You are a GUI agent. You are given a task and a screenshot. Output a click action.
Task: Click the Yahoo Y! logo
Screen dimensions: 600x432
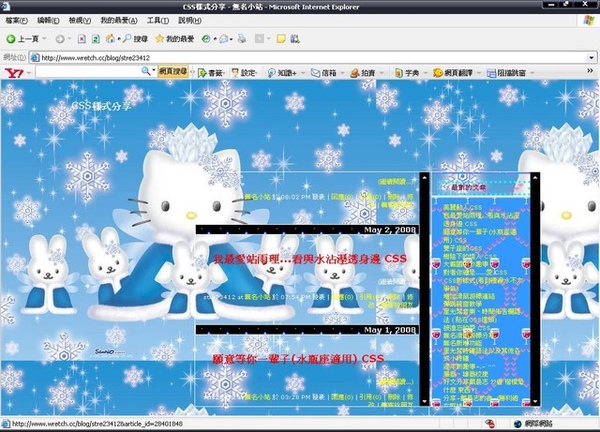(x=14, y=72)
